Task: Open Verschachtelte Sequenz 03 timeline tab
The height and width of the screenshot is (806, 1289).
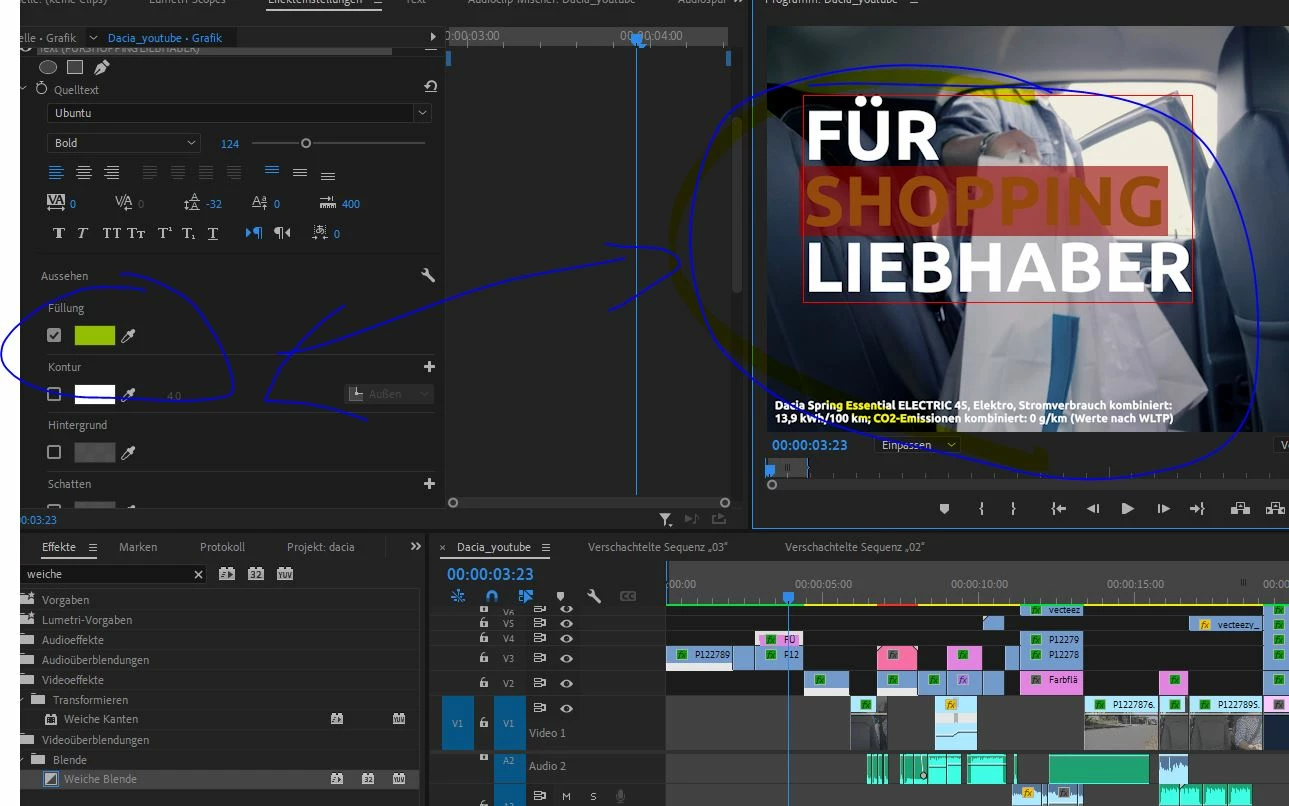Action: [657, 547]
